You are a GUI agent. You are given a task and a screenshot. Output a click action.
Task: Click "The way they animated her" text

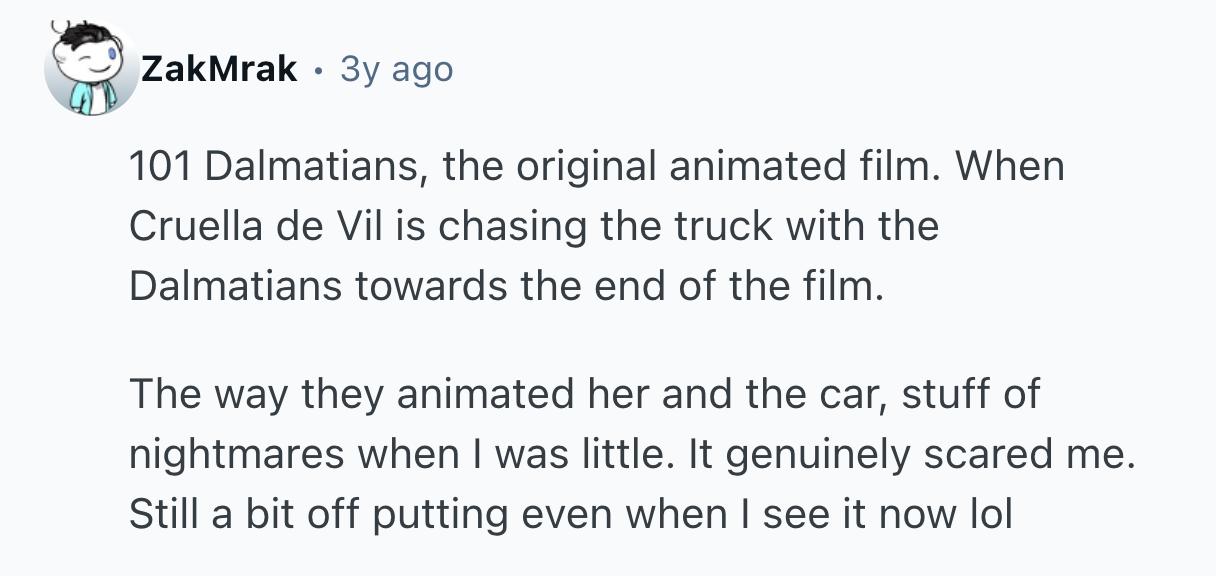(x=352, y=394)
